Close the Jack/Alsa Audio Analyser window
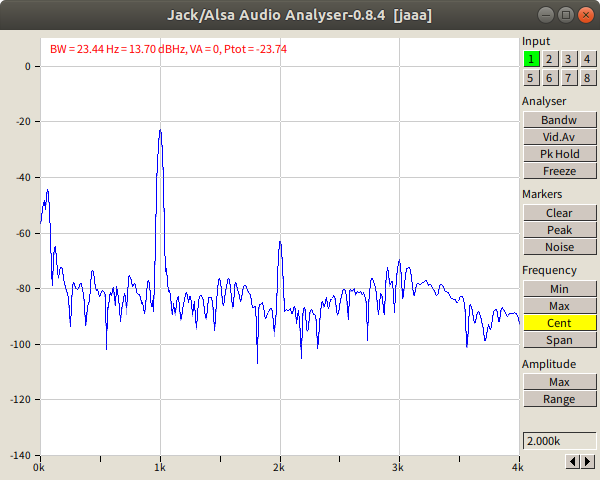The image size is (600, 480). coord(586,15)
